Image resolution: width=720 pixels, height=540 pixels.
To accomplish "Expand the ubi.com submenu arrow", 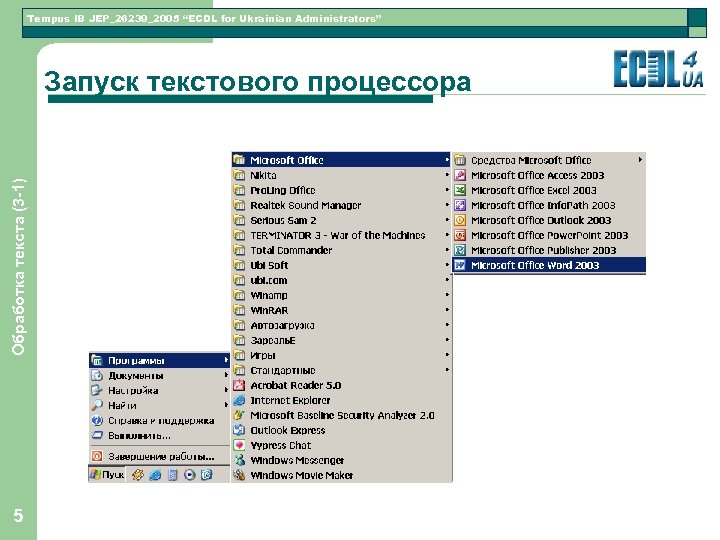I will [x=447, y=280].
